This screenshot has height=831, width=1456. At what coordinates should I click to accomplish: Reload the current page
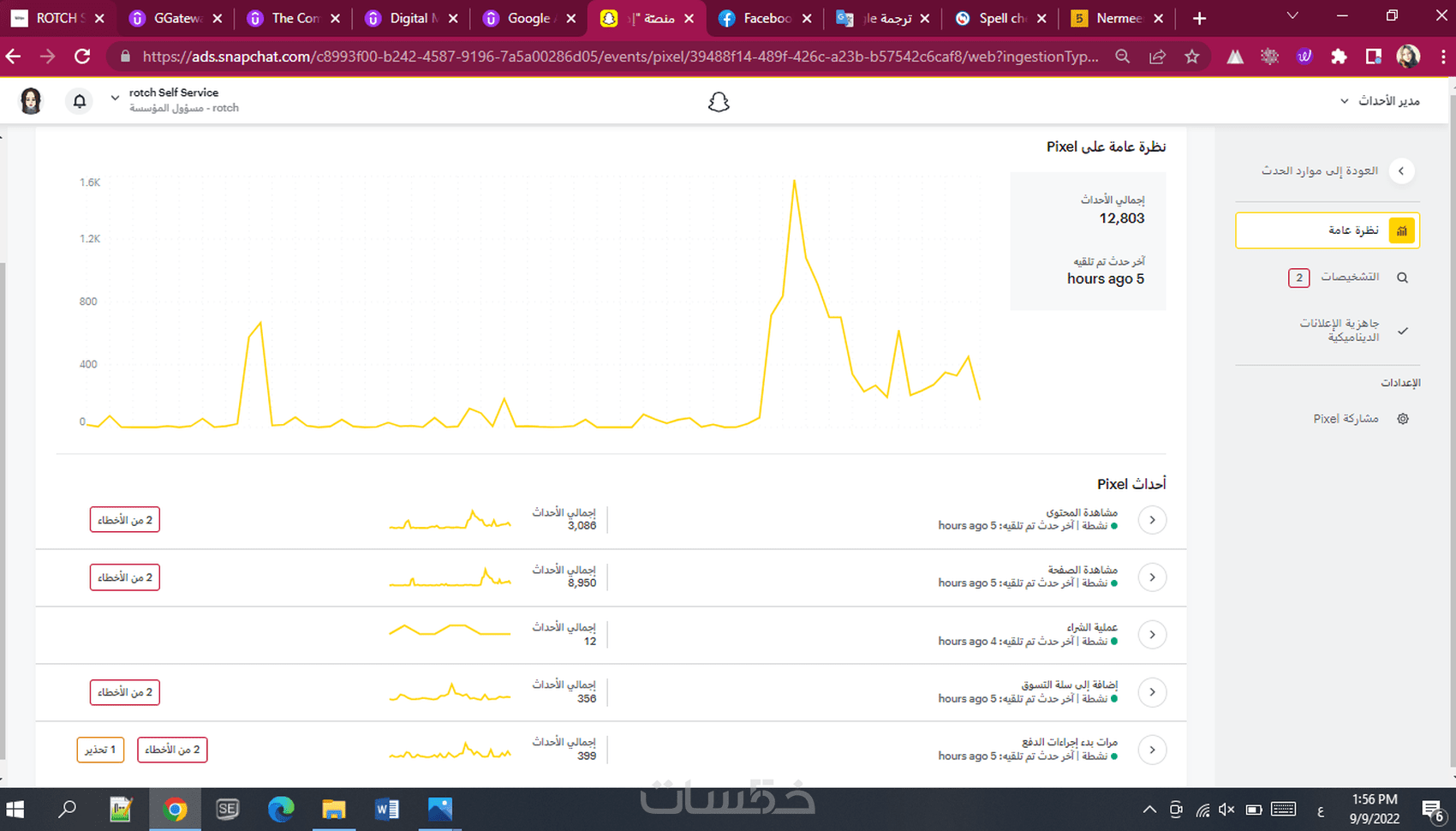(82, 57)
